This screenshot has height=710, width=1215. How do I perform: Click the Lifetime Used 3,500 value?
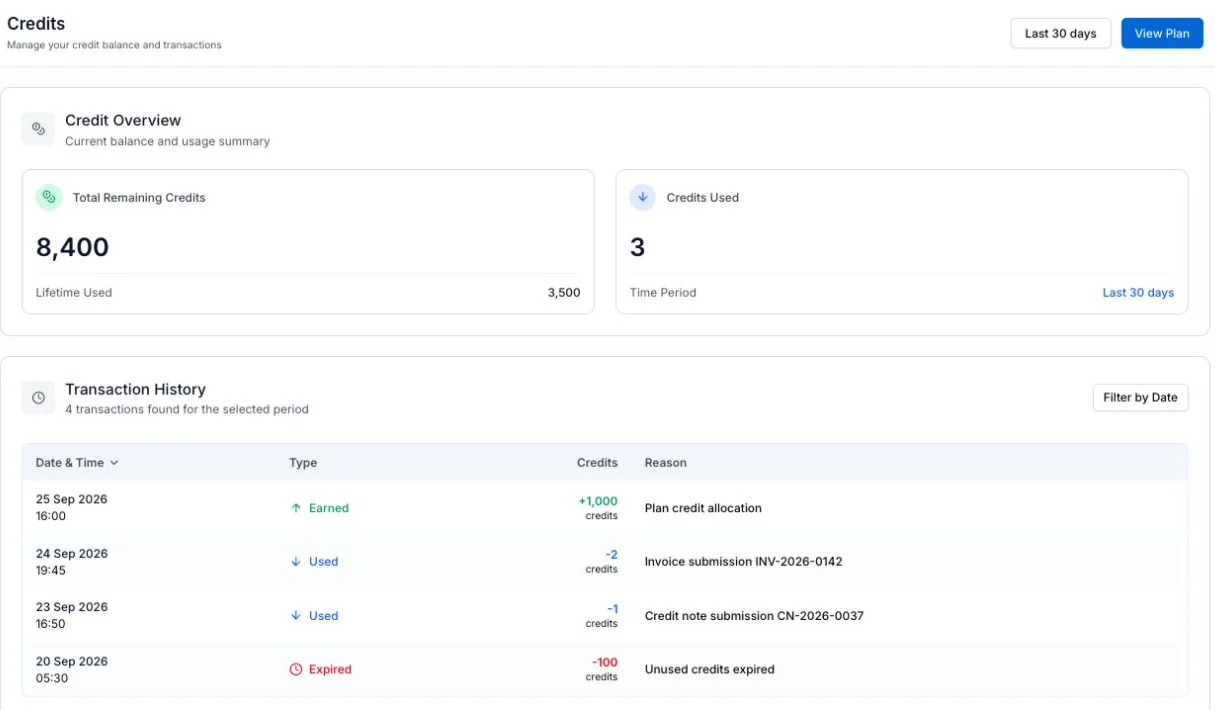[564, 293]
